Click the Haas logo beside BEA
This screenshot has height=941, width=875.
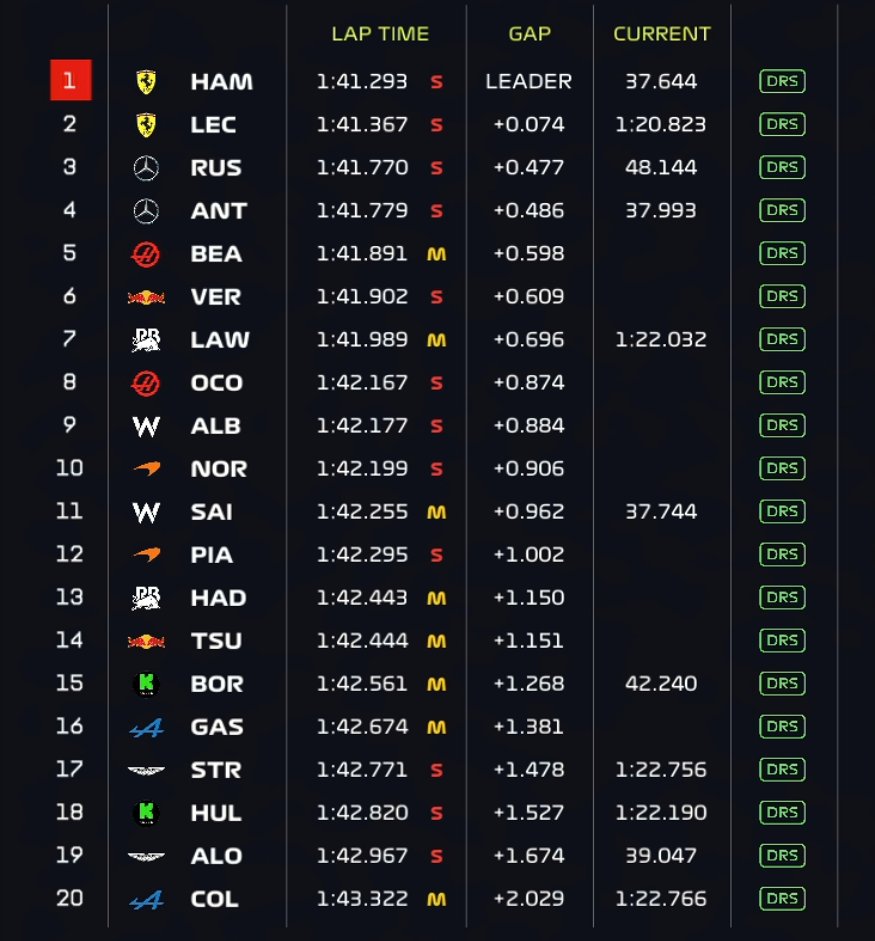(146, 254)
